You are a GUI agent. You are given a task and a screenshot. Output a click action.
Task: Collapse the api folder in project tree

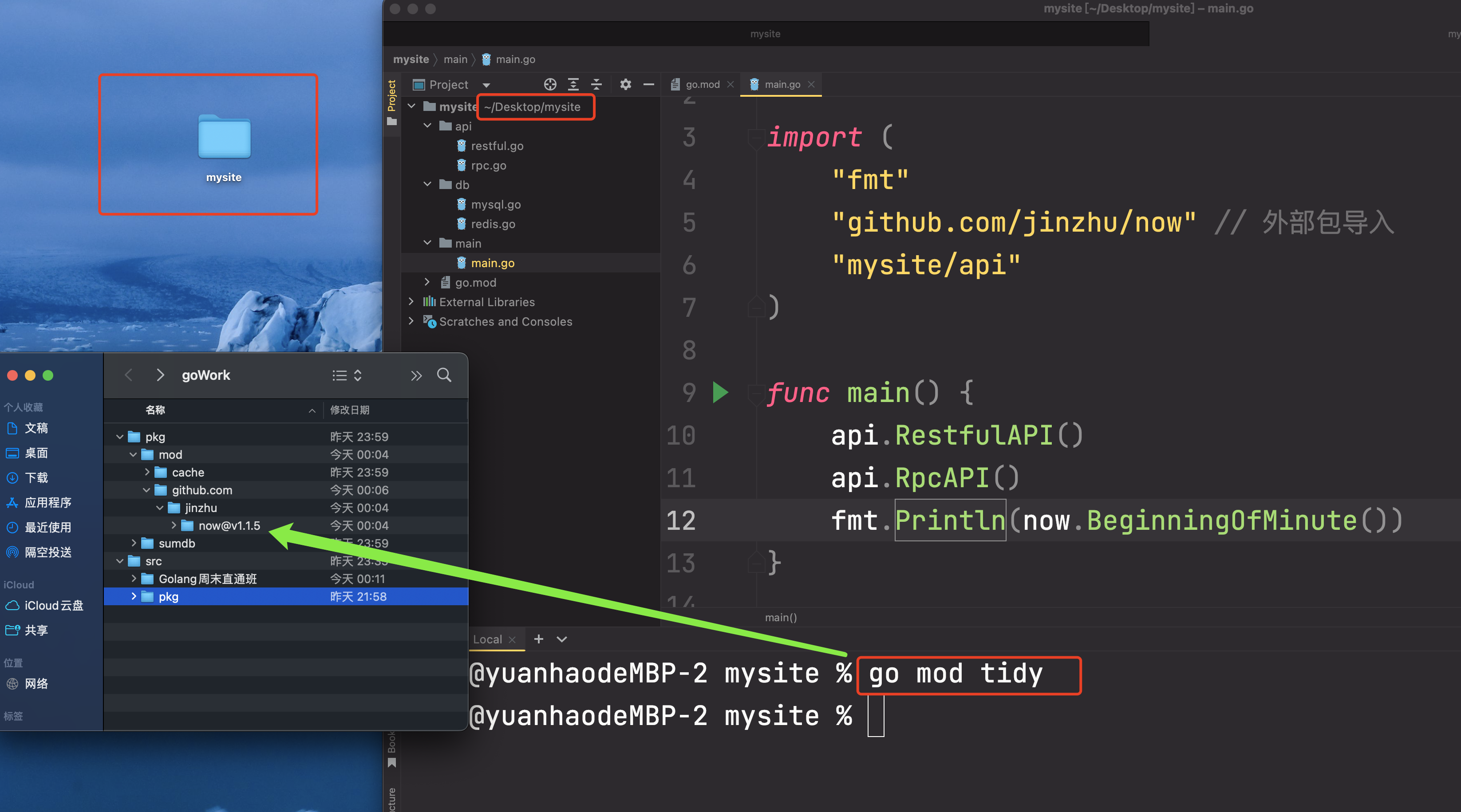[428, 126]
